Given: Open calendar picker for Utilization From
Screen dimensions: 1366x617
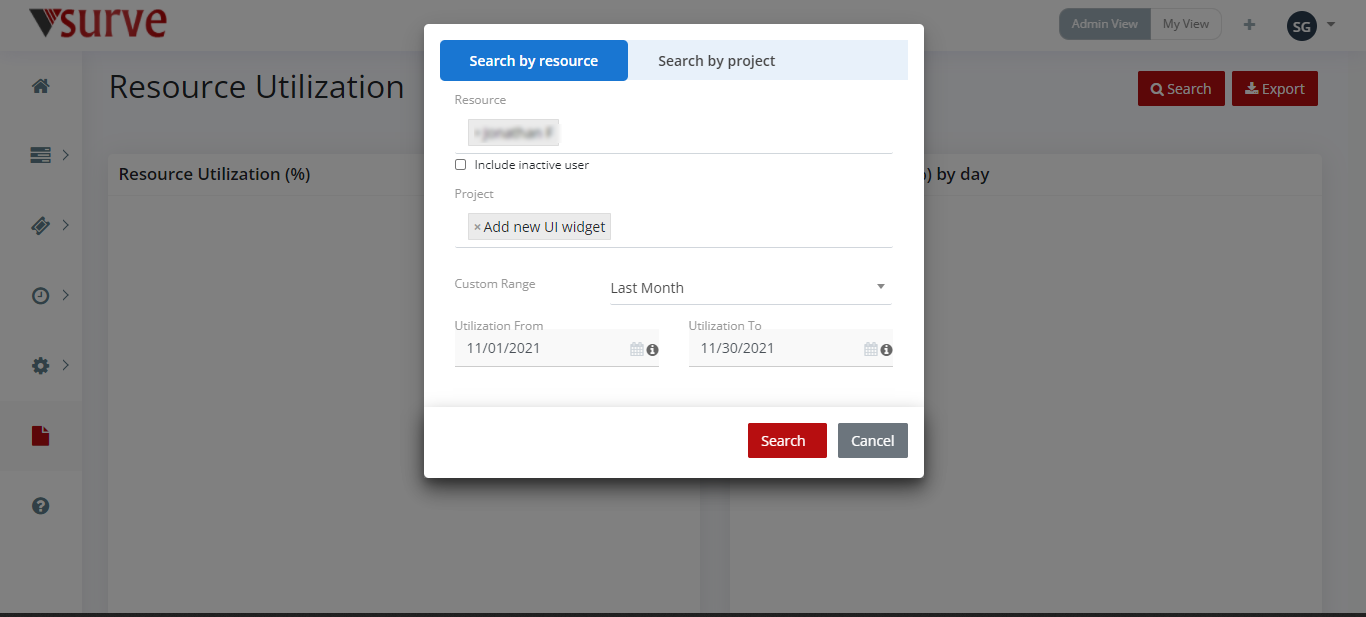Looking at the screenshot, I should pos(637,349).
